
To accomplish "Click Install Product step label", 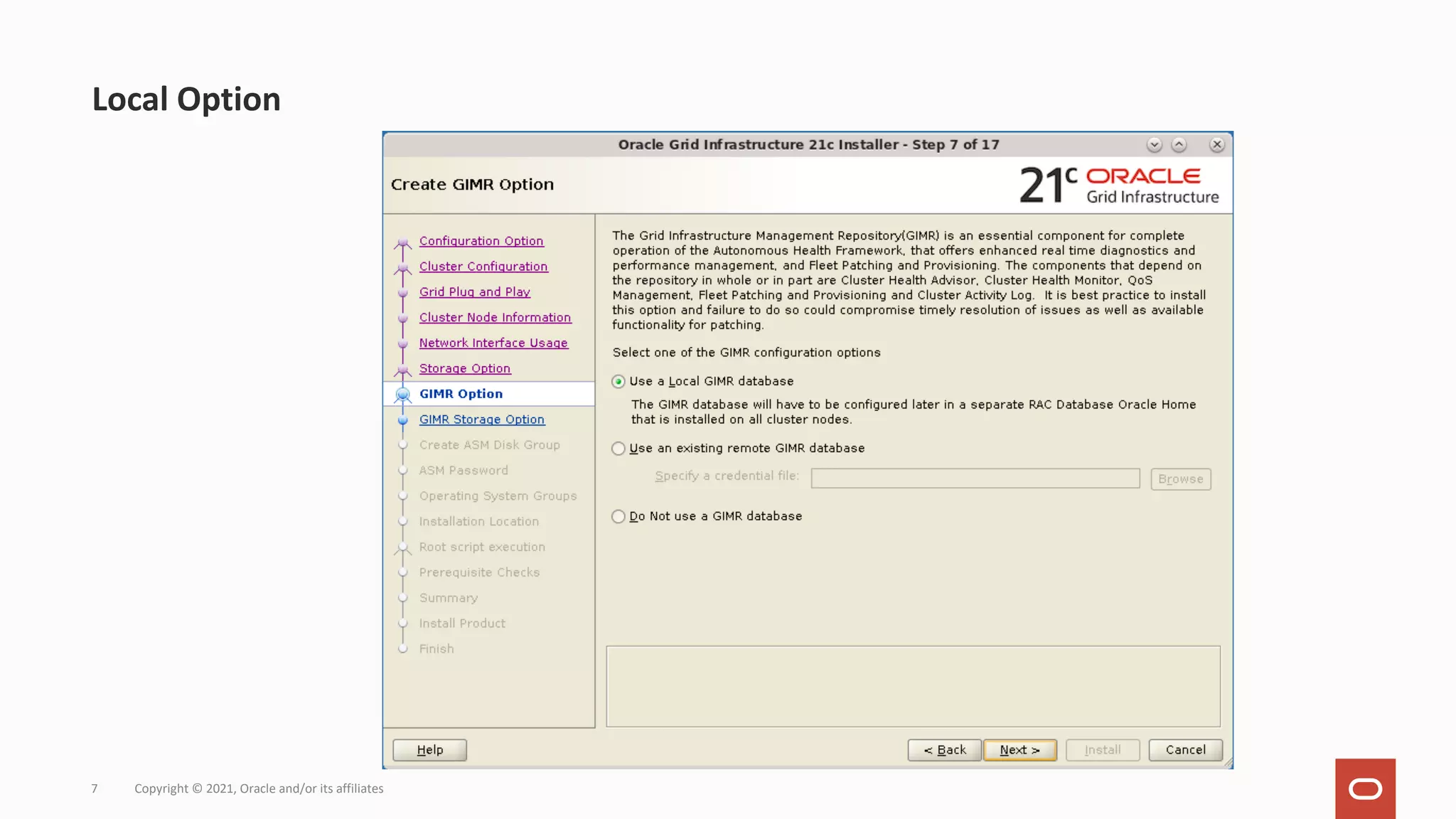I will tap(462, 623).
